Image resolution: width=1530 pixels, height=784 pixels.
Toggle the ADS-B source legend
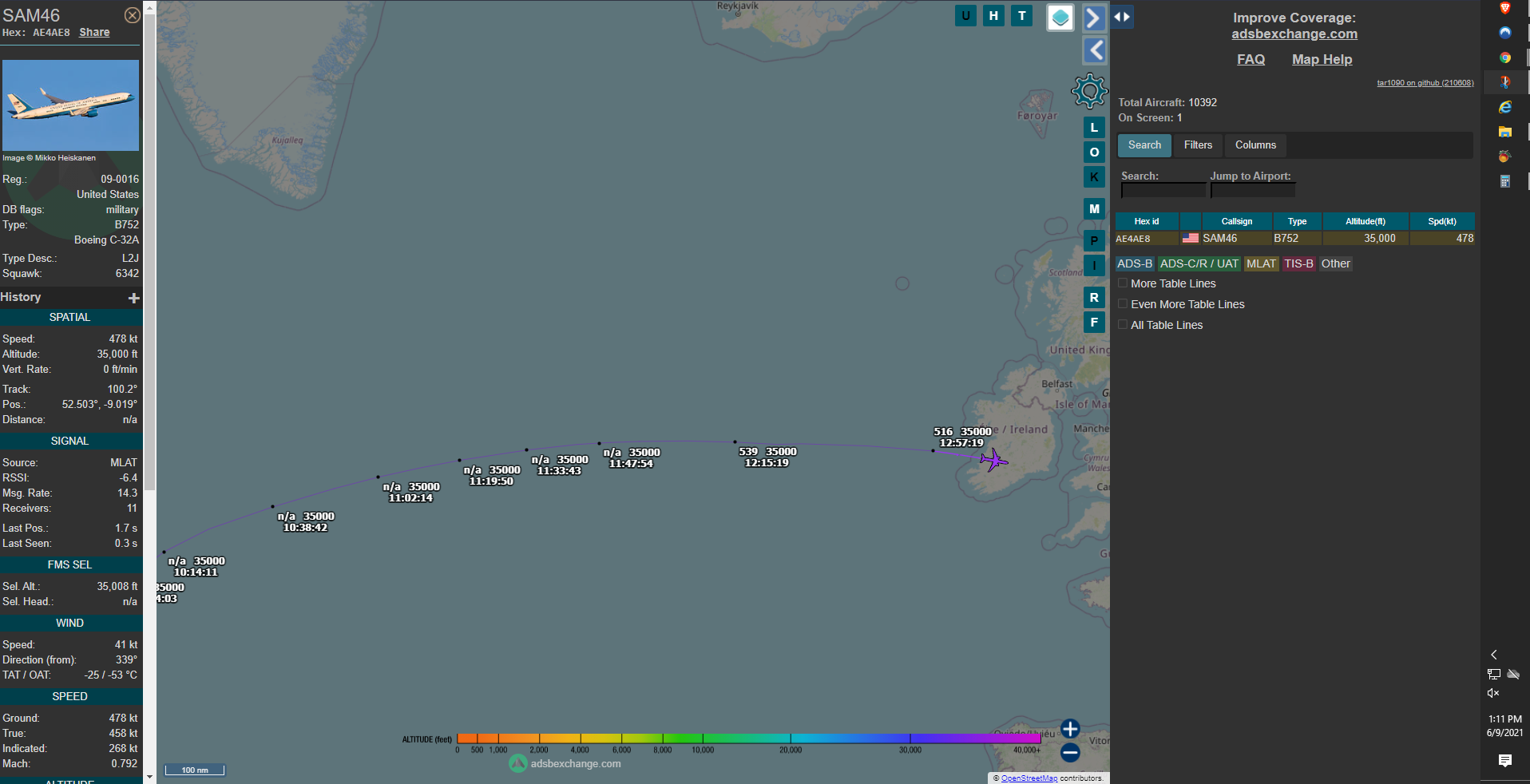[1135, 263]
